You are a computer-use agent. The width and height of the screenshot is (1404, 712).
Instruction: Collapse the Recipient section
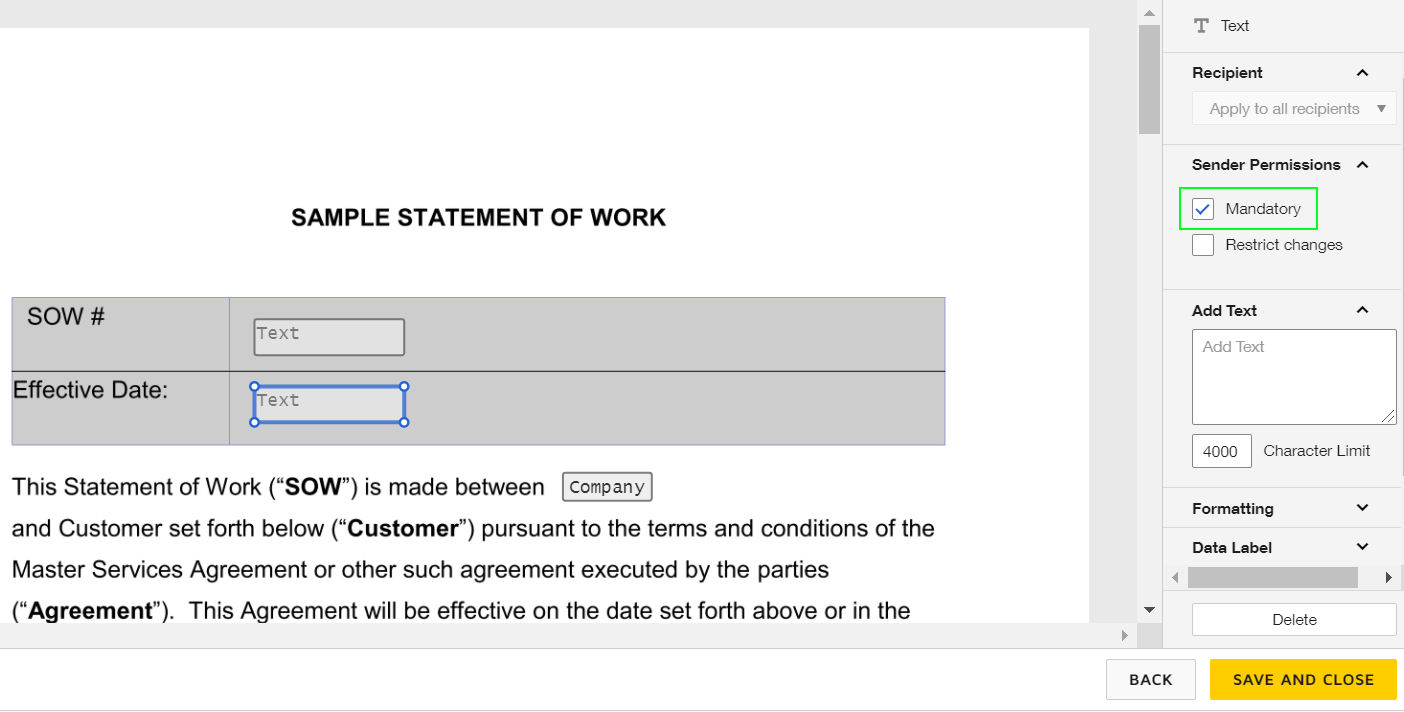point(1362,72)
